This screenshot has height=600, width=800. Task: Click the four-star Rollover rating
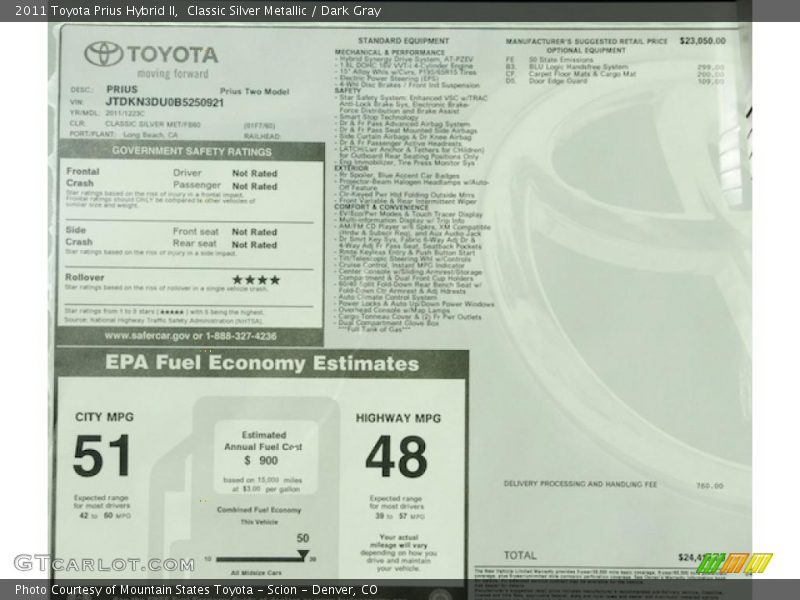256,280
